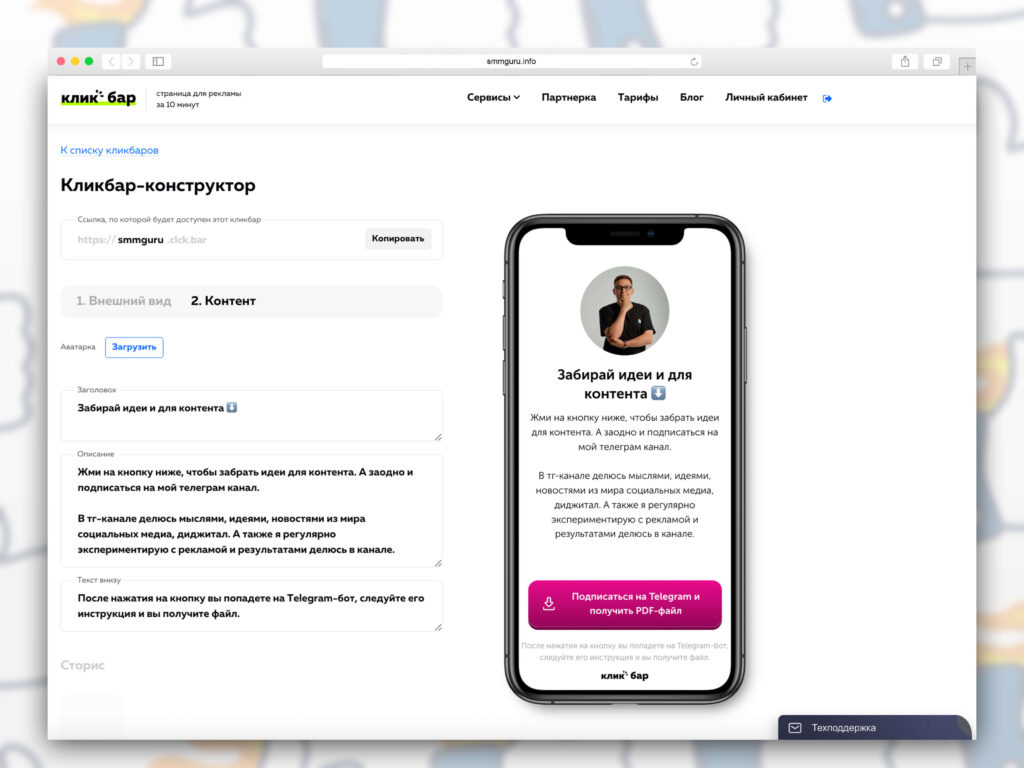Go back with Safari's back arrow
Screen dimensions: 1024x768
[112, 61]
